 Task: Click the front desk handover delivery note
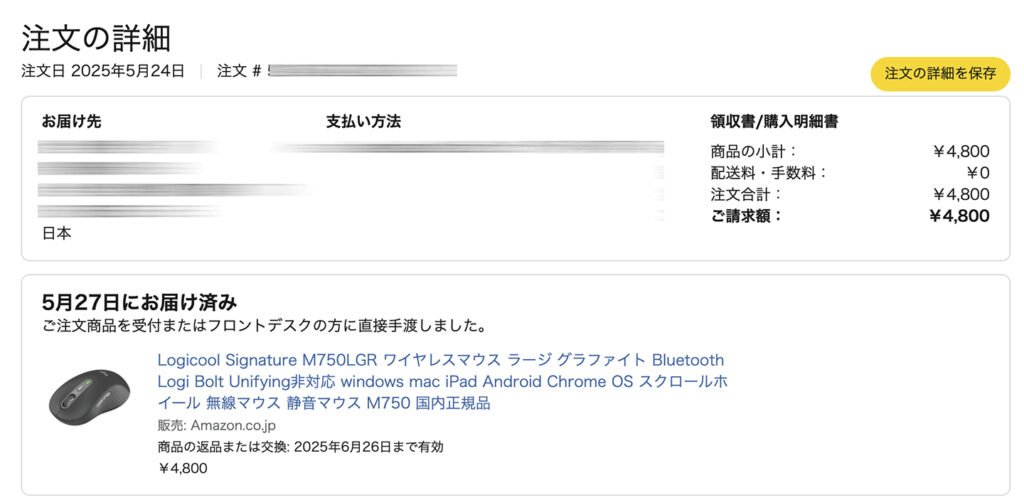point(263,324)
